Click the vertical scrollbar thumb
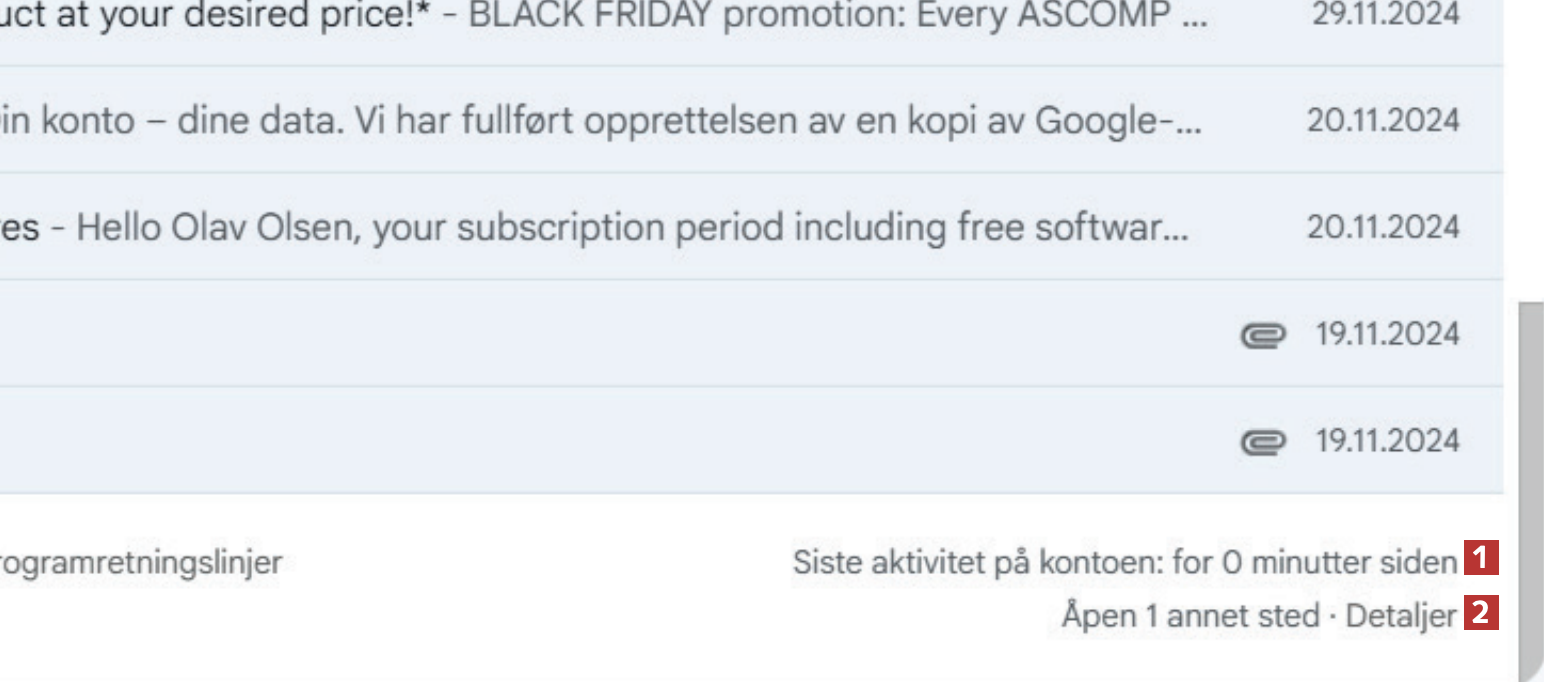 point(1529,480)
